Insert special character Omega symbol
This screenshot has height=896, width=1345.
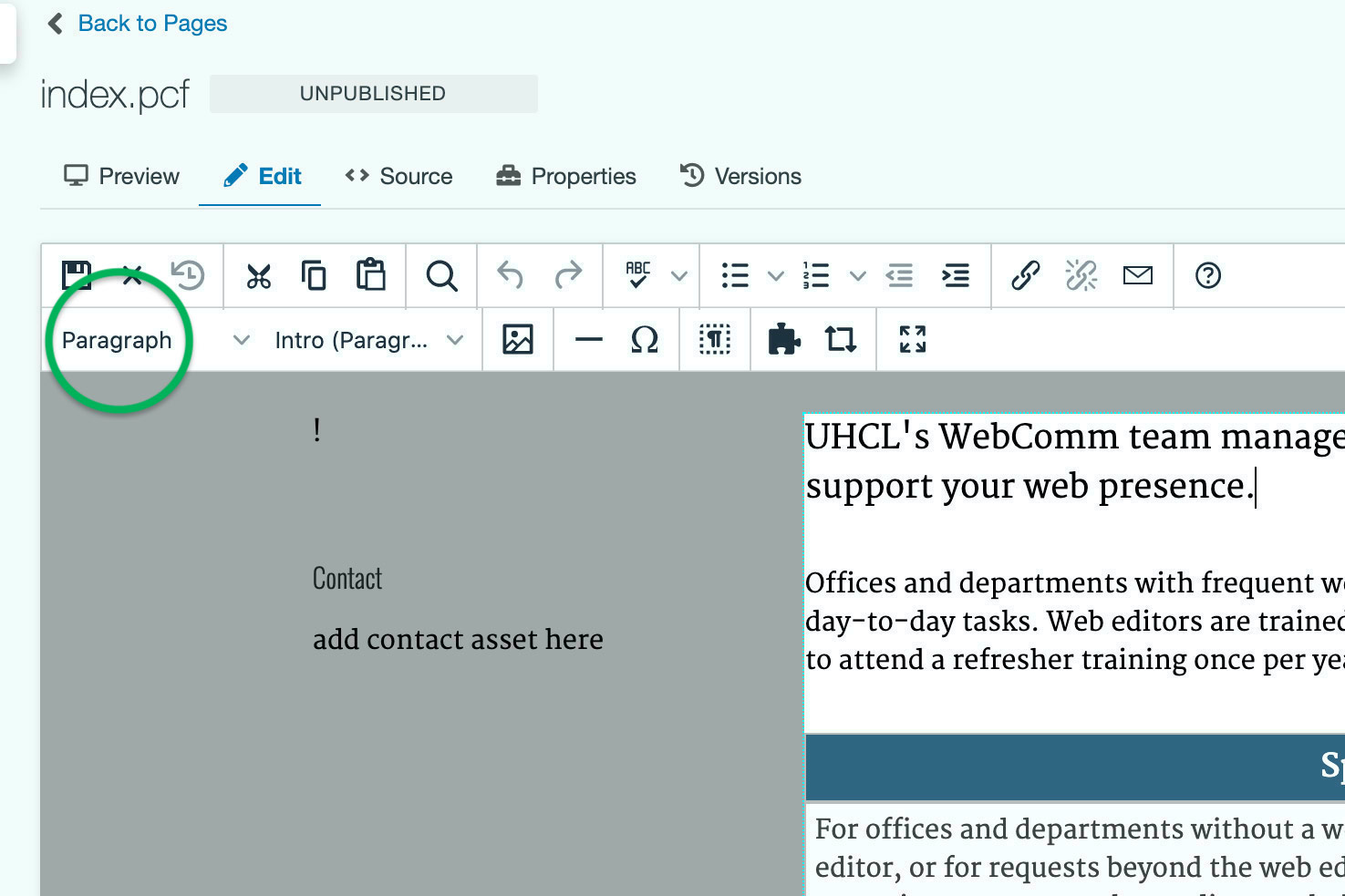tap(644, 340)
